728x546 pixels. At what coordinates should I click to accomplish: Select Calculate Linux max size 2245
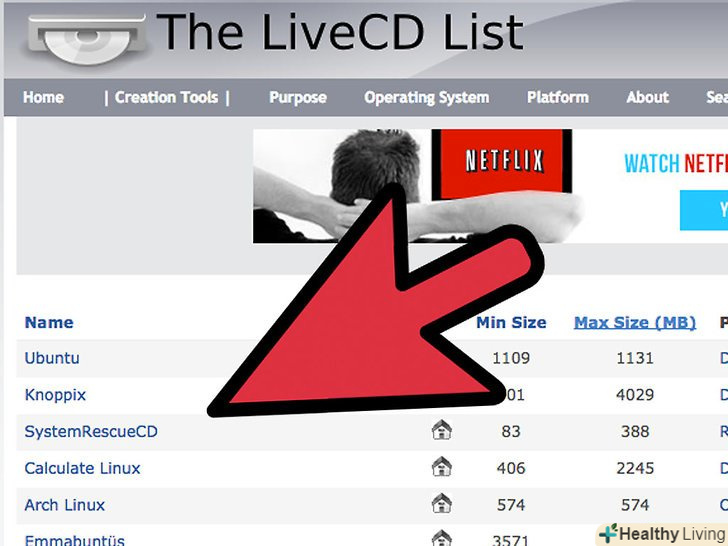click(635, 468)
